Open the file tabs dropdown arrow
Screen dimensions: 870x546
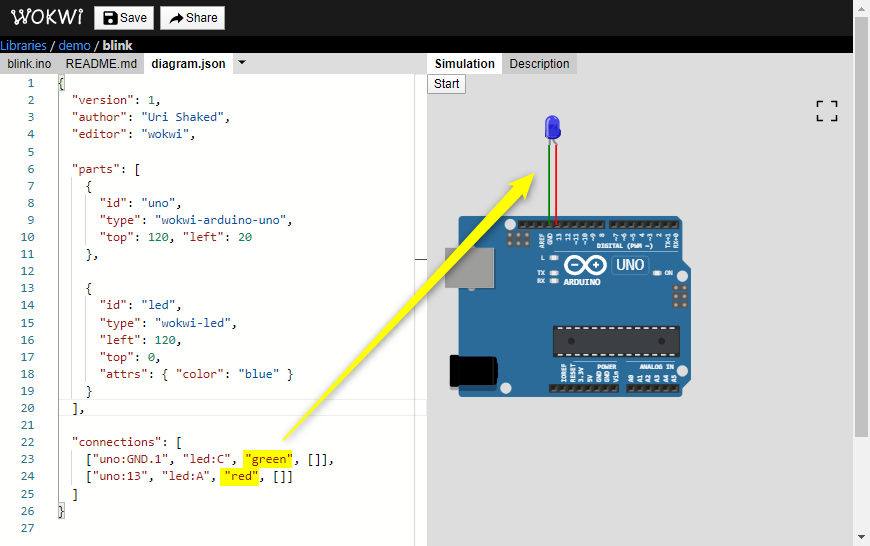[242, 63]
